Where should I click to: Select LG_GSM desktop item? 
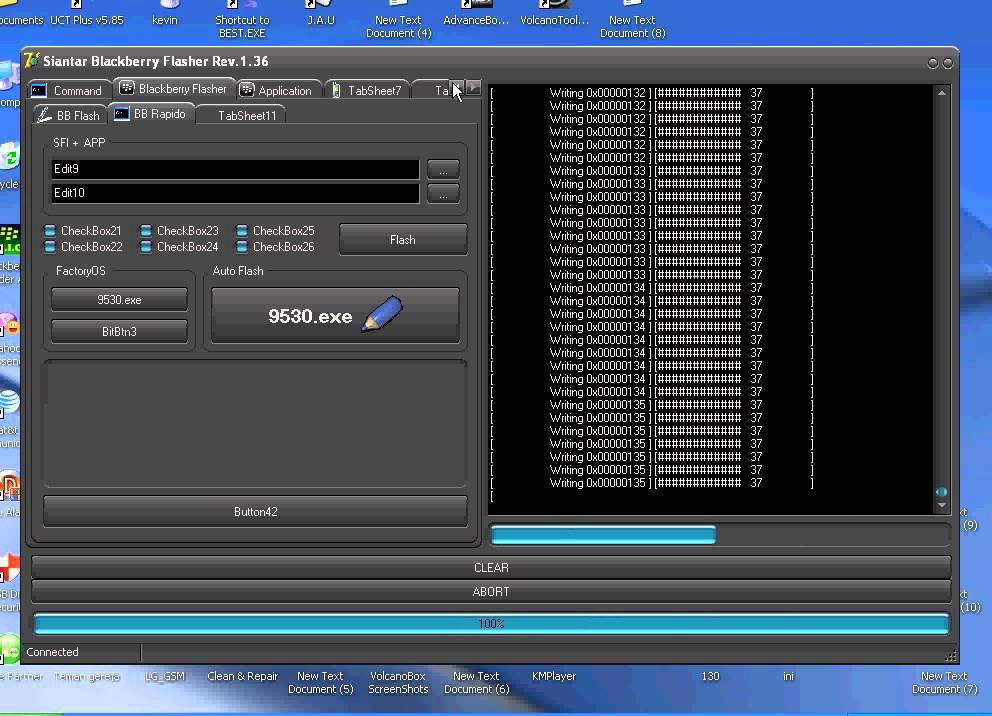[165, 676]
